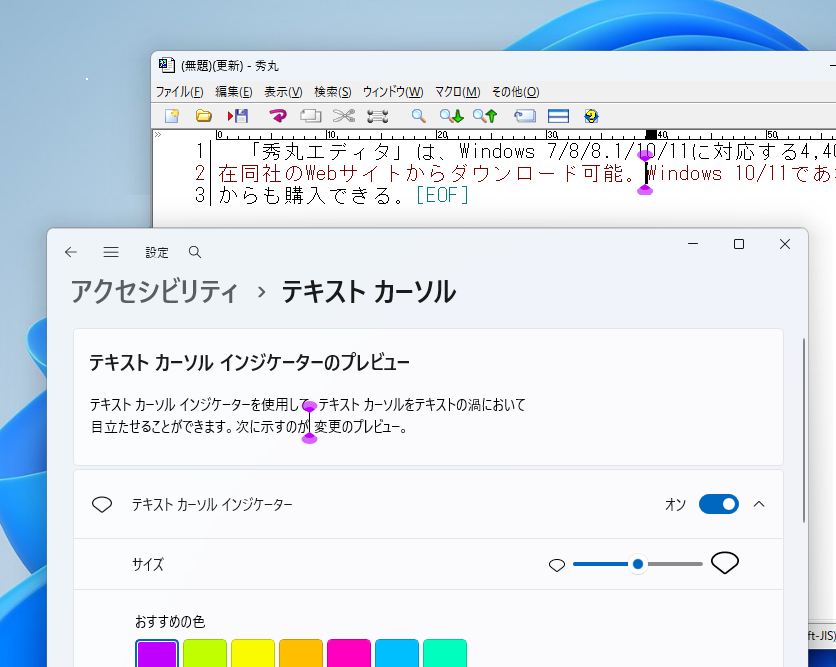This screenshot has height=667, width=836.
Task: Open search with the magnifying glass icon
Action: 419,116
